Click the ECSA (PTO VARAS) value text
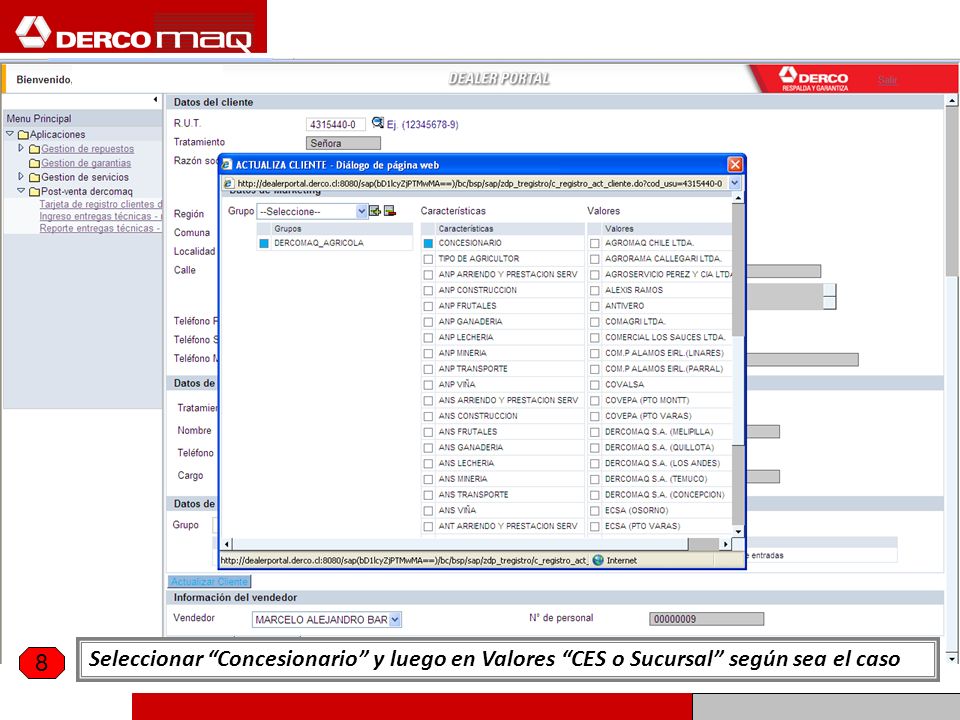 (642, 527)
